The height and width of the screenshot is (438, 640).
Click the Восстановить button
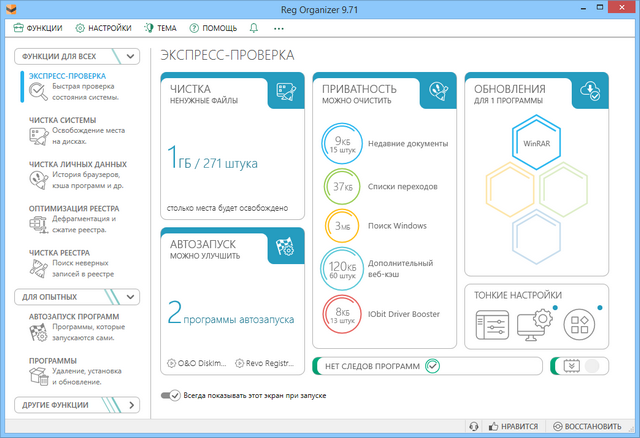point(590,426)
